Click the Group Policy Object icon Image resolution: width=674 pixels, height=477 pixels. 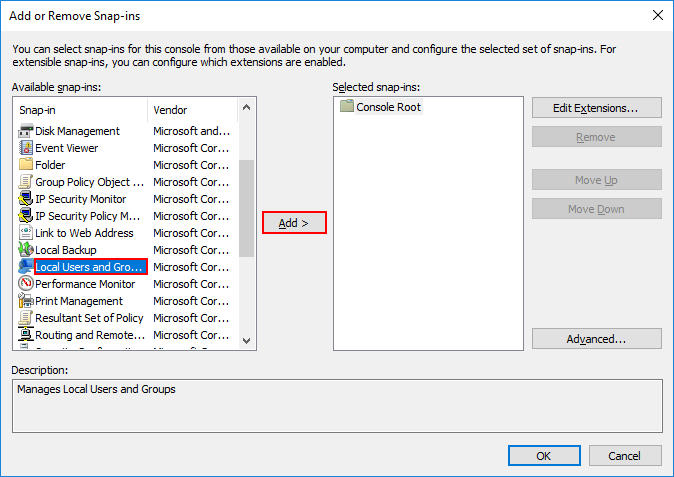(x=26, y=182)
